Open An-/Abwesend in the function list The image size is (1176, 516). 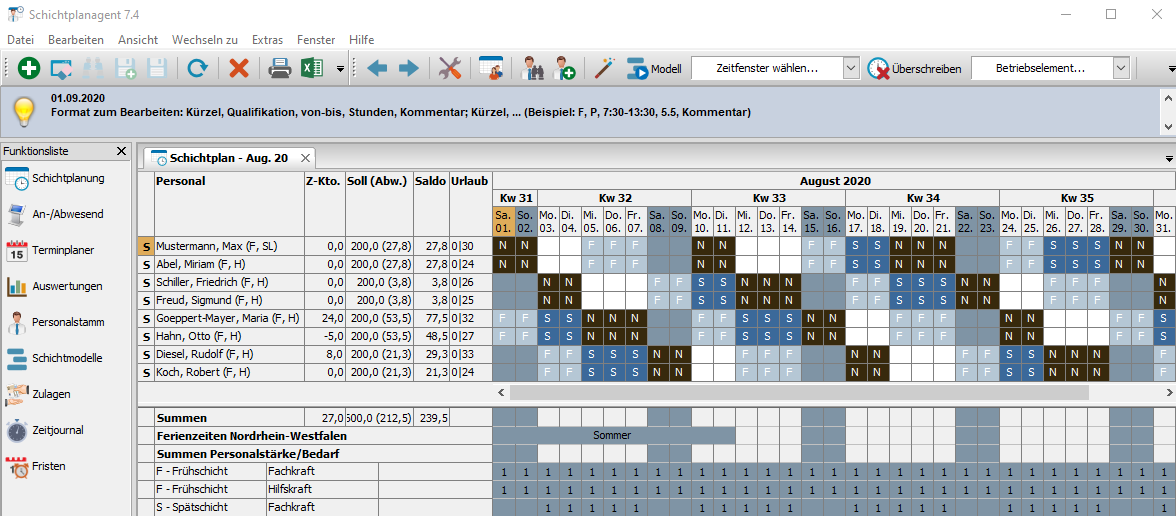54,214
